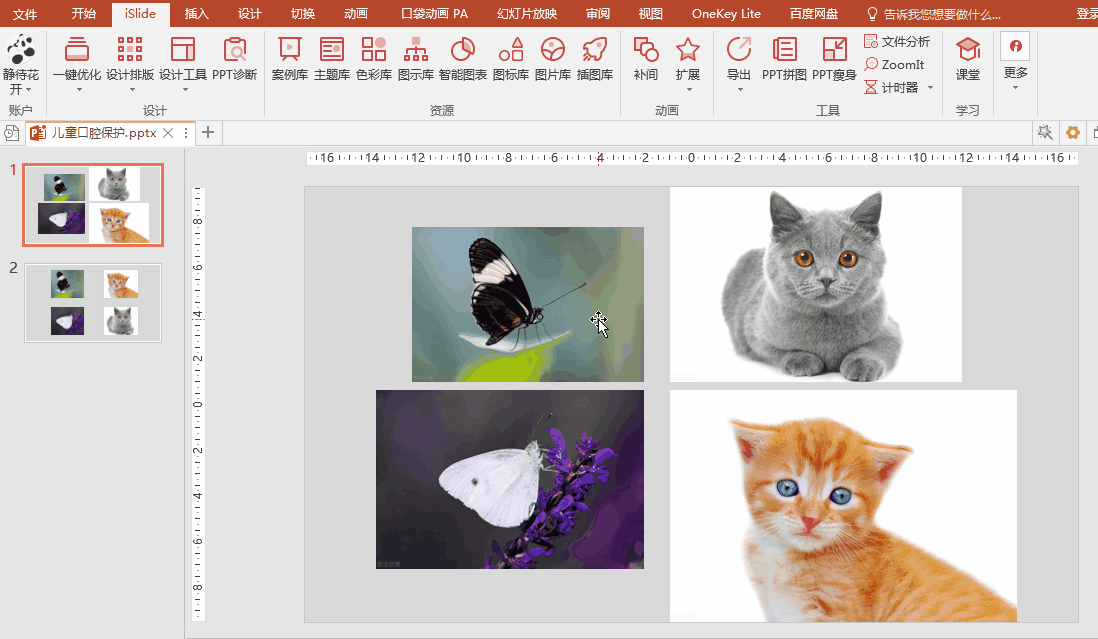The image size is (1098, 639).
Task: Run the PPT瘦身 file slimming tool
Action: [x=834, y=58]
